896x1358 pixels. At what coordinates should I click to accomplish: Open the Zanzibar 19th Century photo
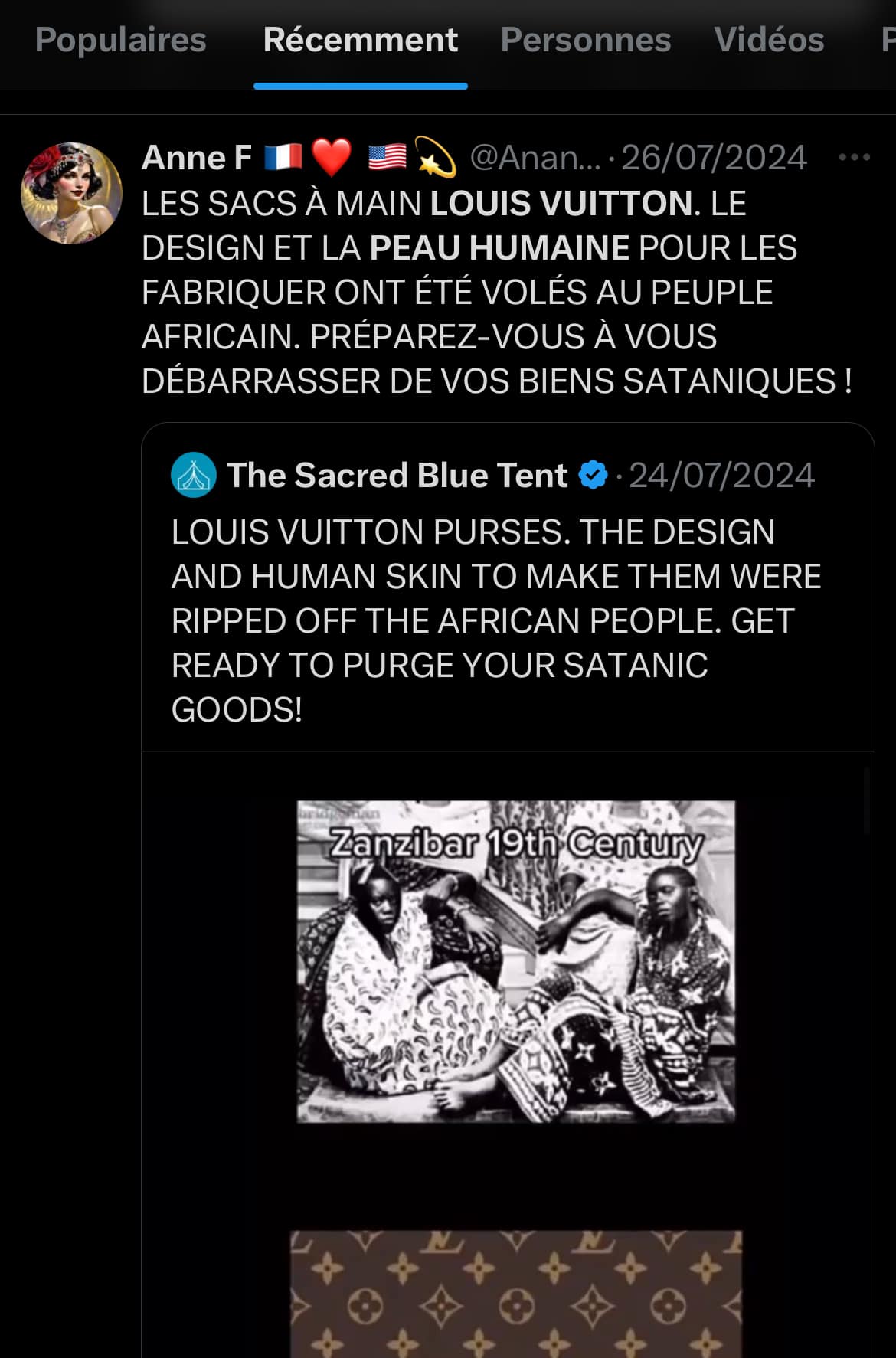point(515,961)
